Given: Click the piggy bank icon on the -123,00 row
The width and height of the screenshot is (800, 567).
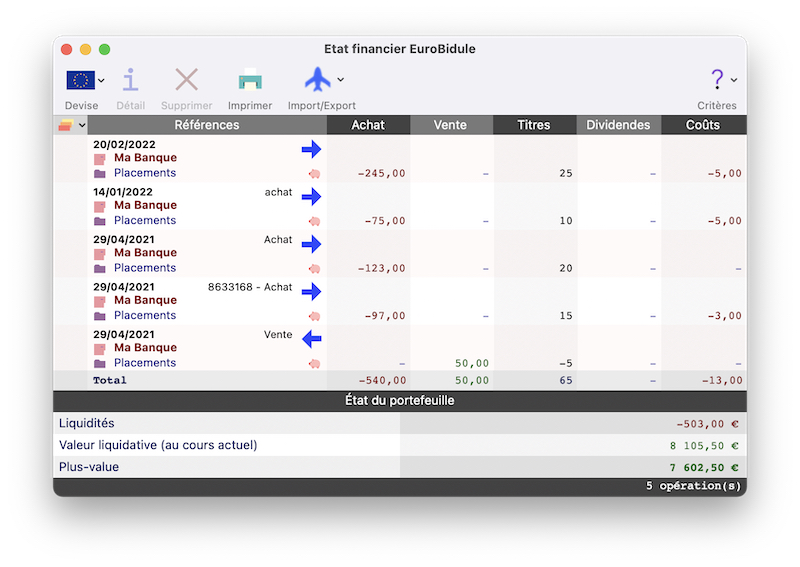Looking at the screenshot, I should [314, 269].
